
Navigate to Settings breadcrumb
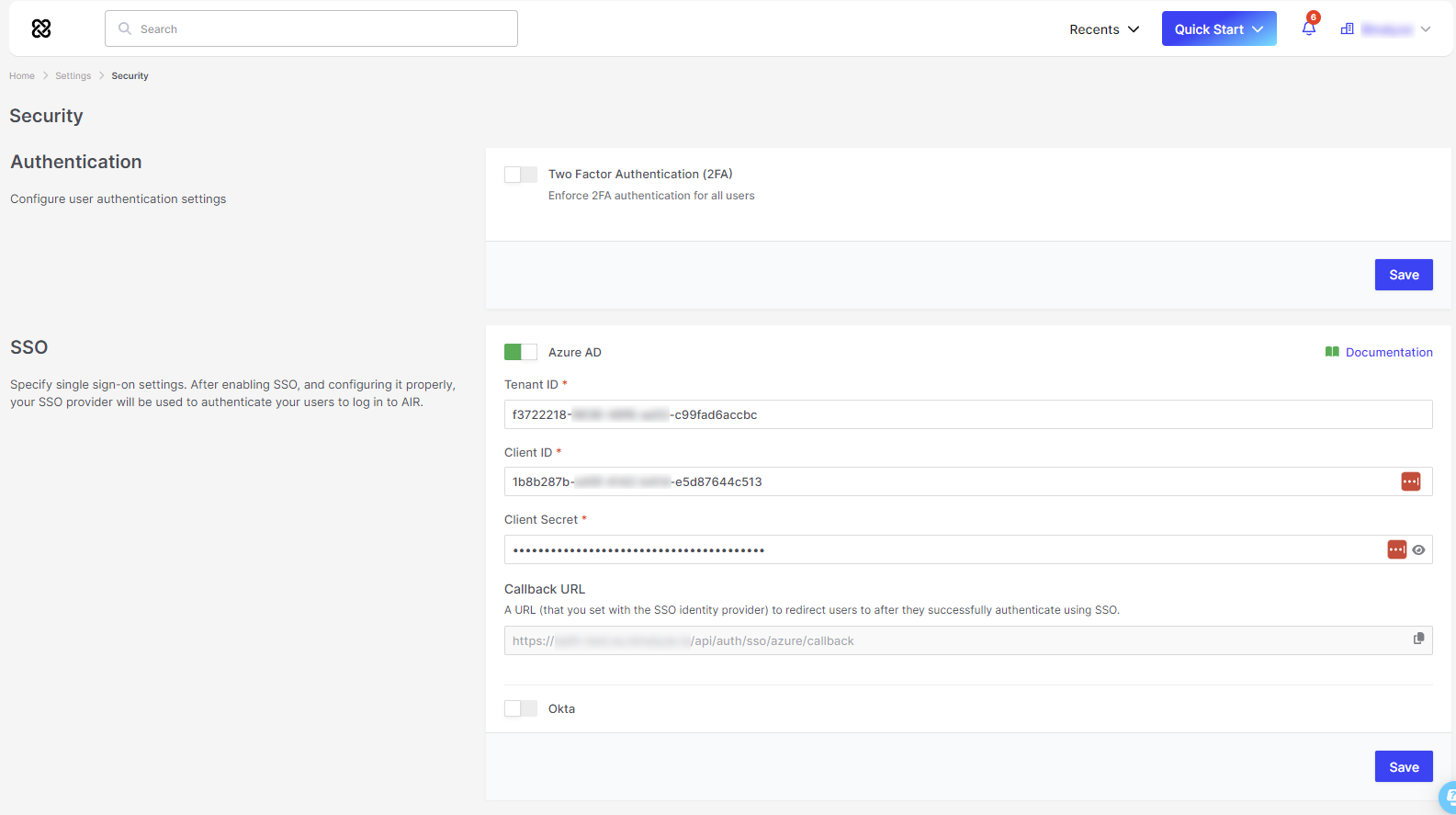pos(73,76)
